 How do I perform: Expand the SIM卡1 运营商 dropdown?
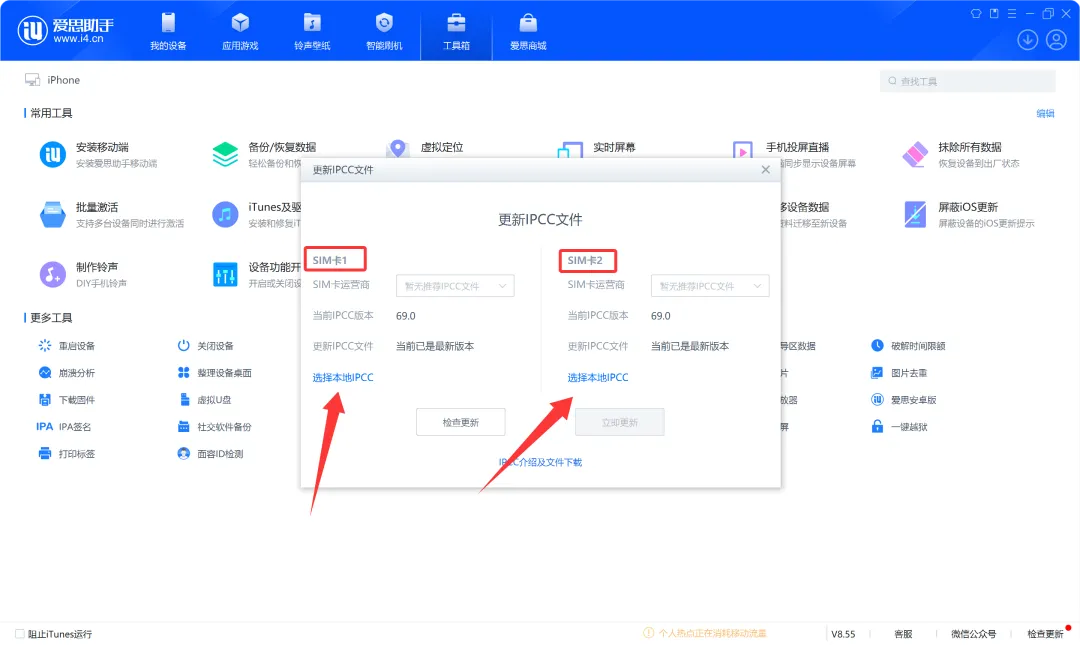click(x=455, y=285)
